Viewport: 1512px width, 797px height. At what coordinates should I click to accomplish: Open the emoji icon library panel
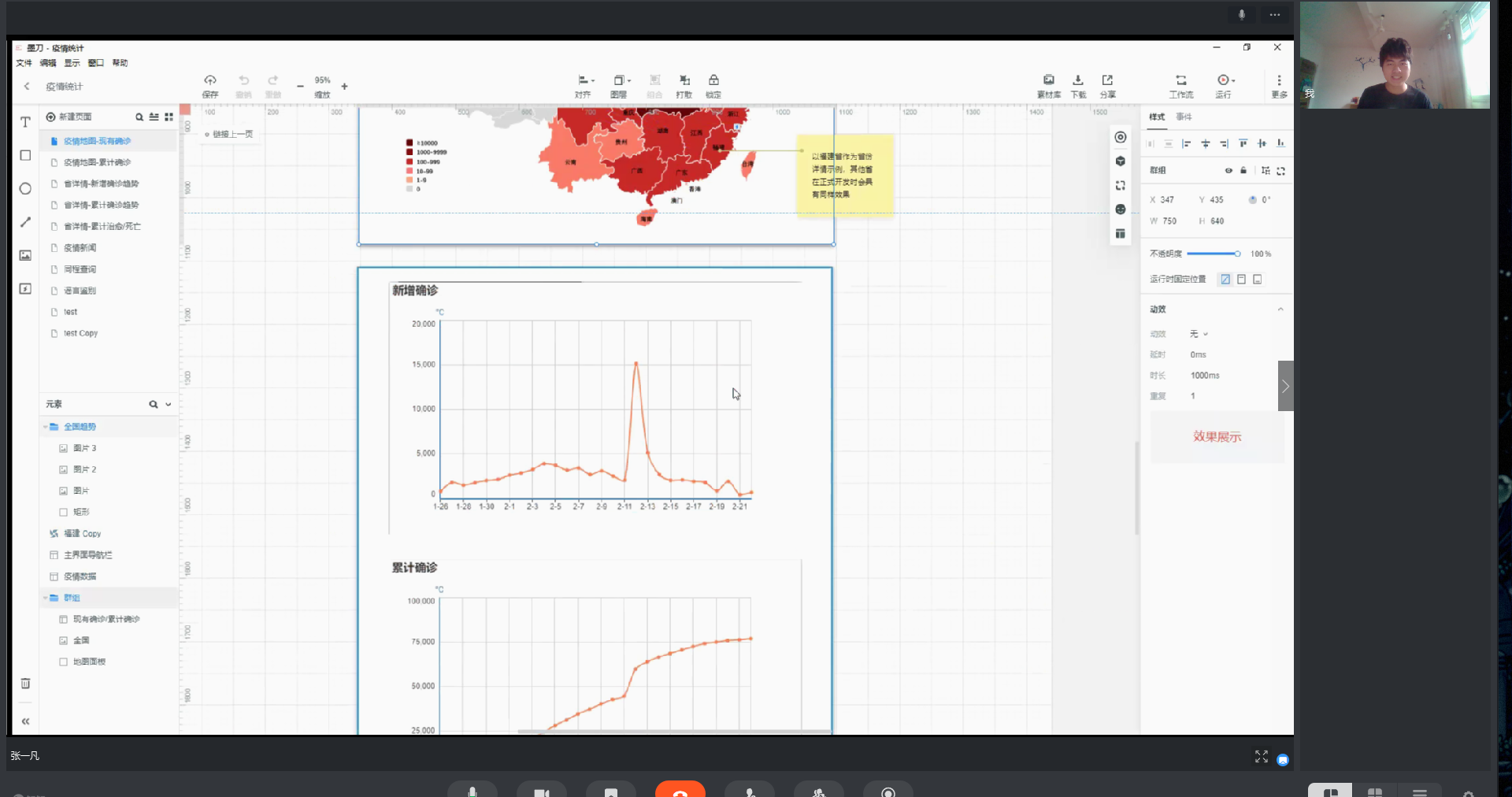tap(1121, 209)
